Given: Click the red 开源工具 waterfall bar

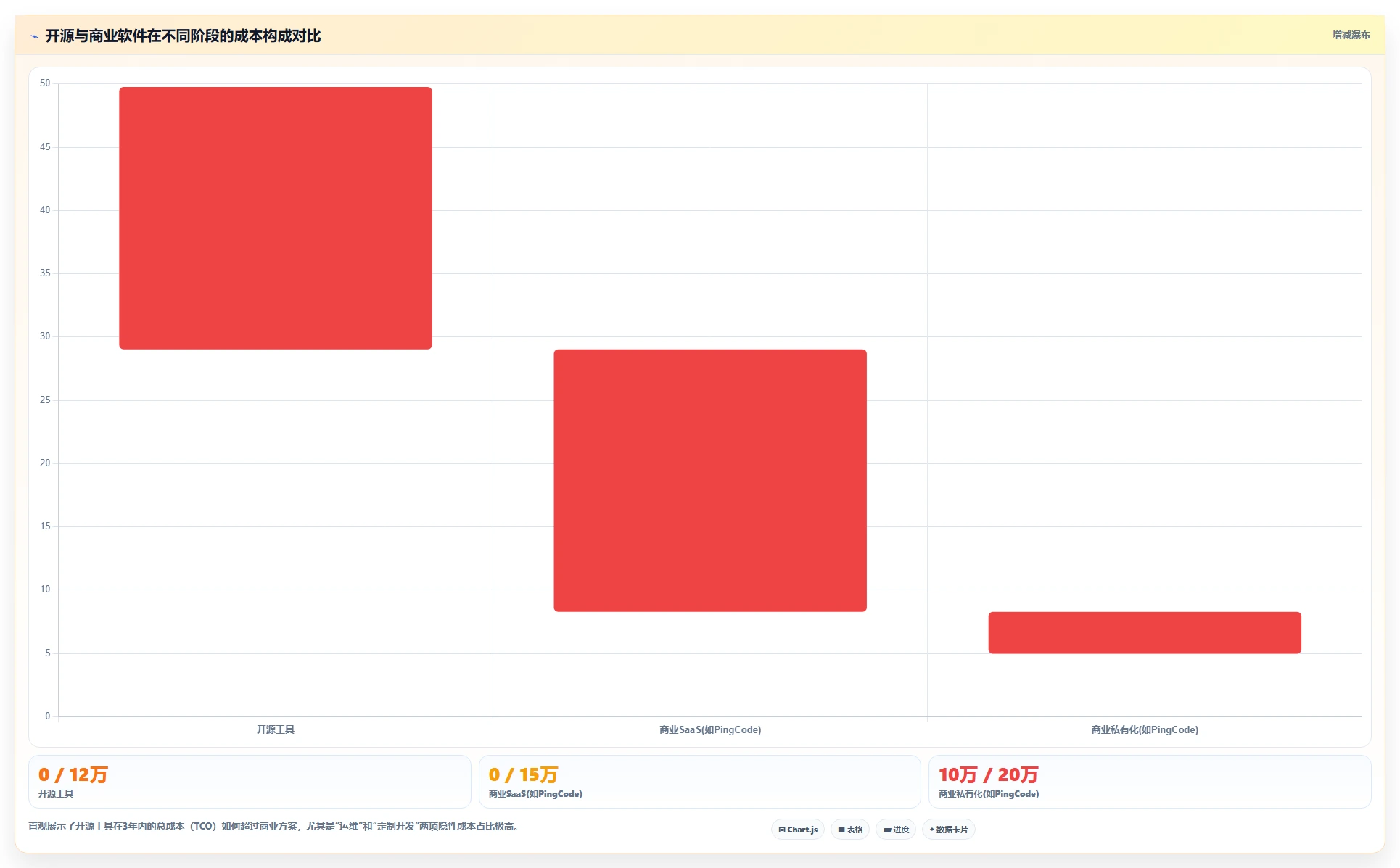Looking at the screenshot, I should click(x=276, y=218).
